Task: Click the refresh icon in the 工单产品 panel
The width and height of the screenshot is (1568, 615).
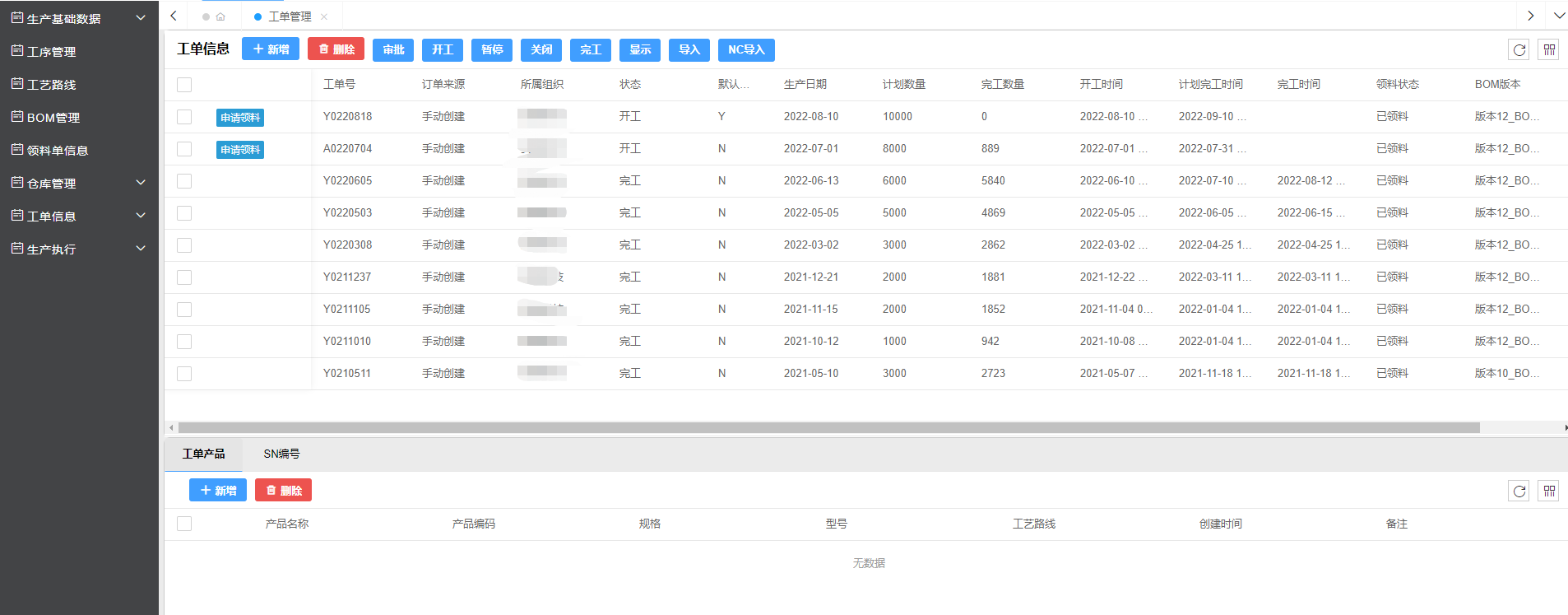Action: 1519,492
